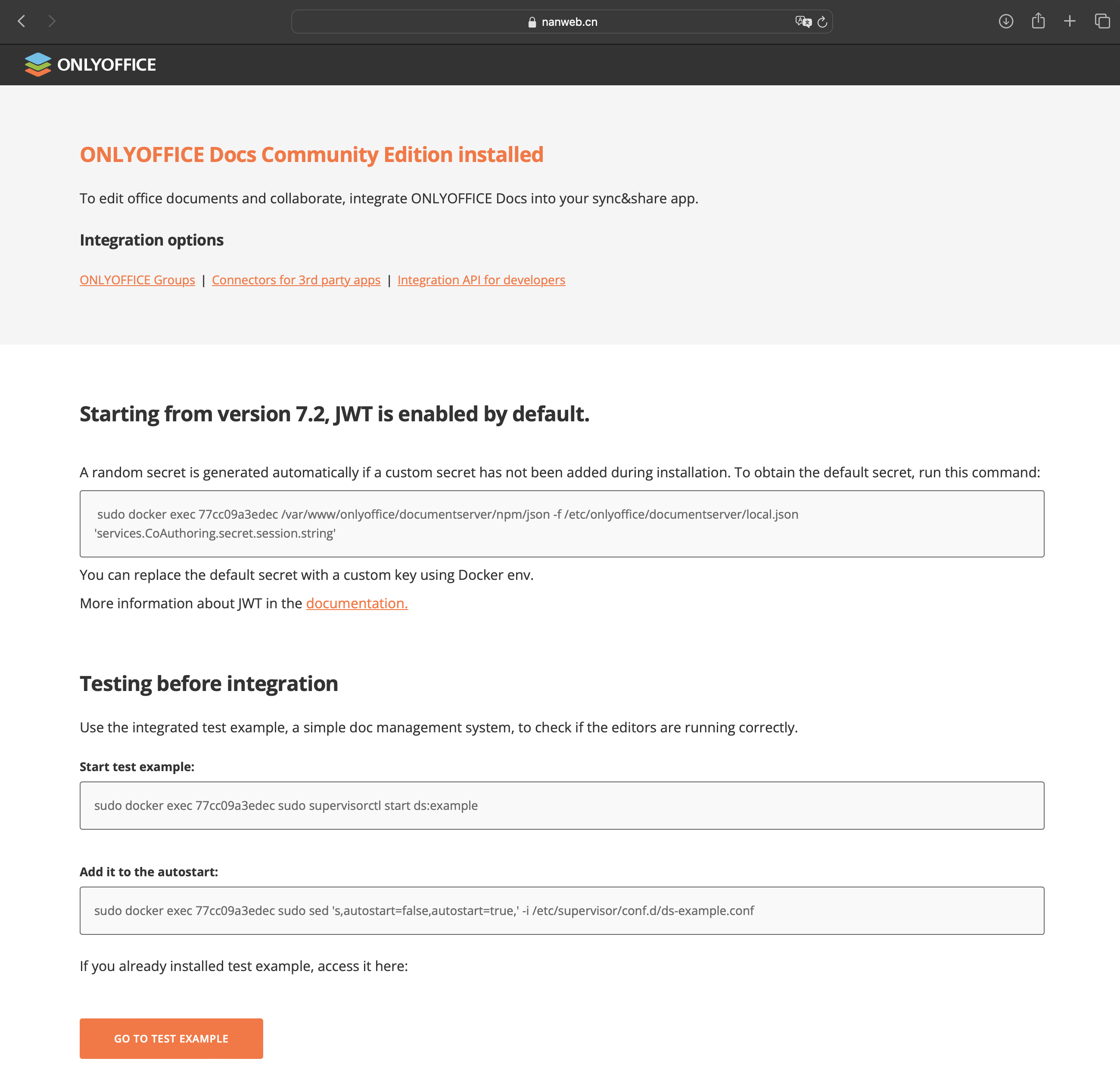Follow the JWT documentation link
The width and height of the screenshot is (1120, 1077).
357,604
